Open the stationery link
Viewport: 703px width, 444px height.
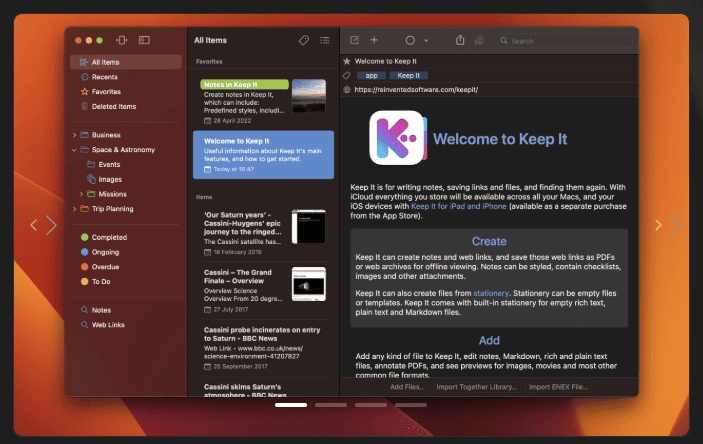click(x=491, y=293)
